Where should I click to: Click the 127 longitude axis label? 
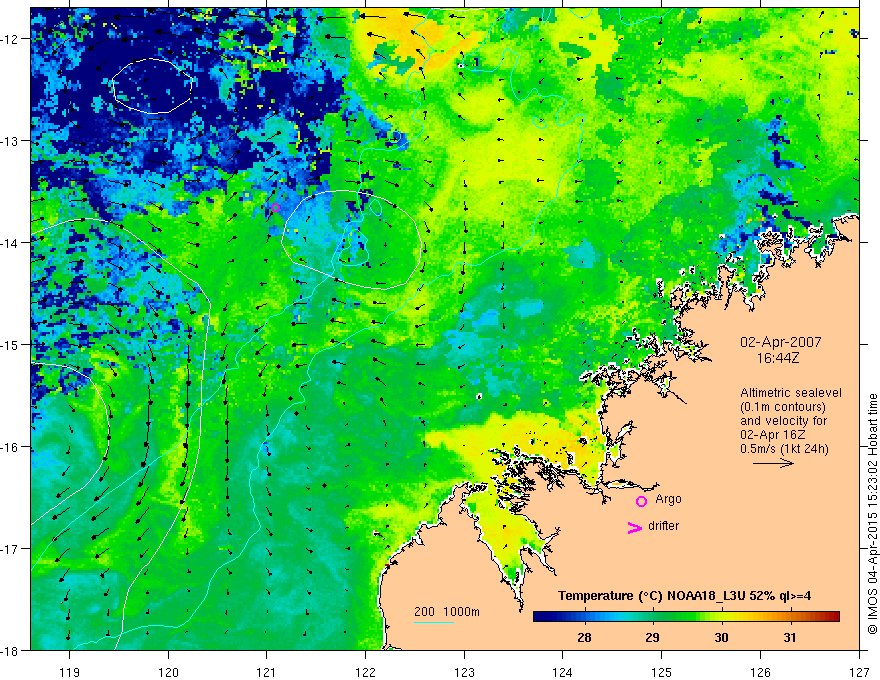(859, 672)
